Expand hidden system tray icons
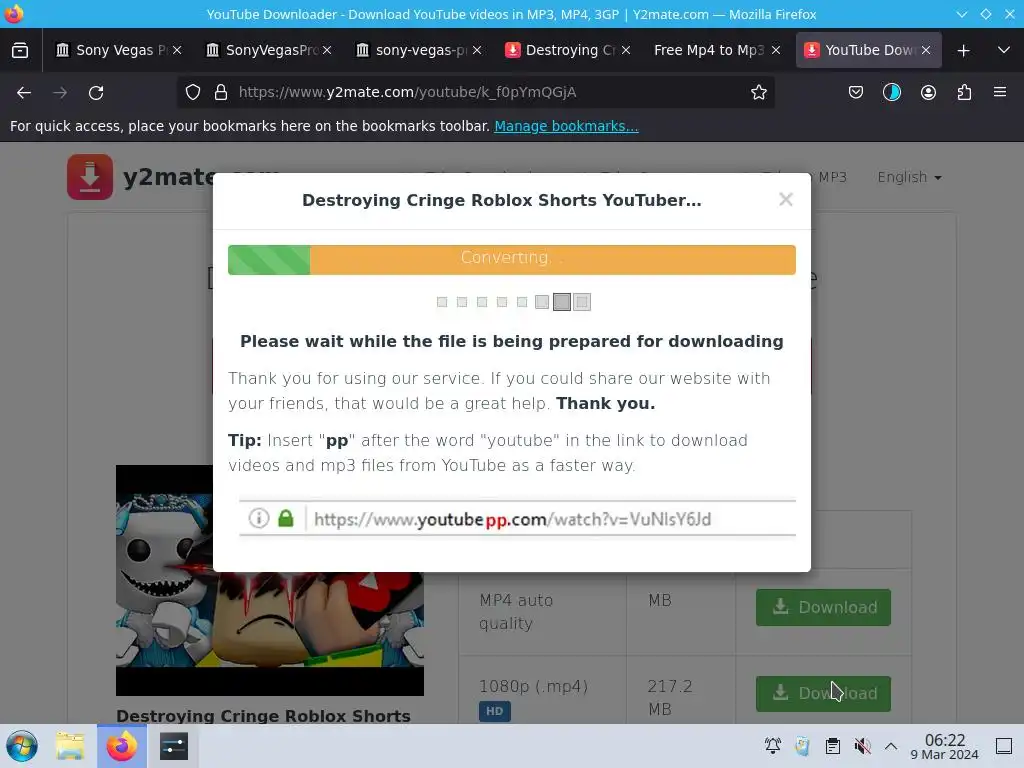The height and width of the screenshot is (768, 1024). 891,746
